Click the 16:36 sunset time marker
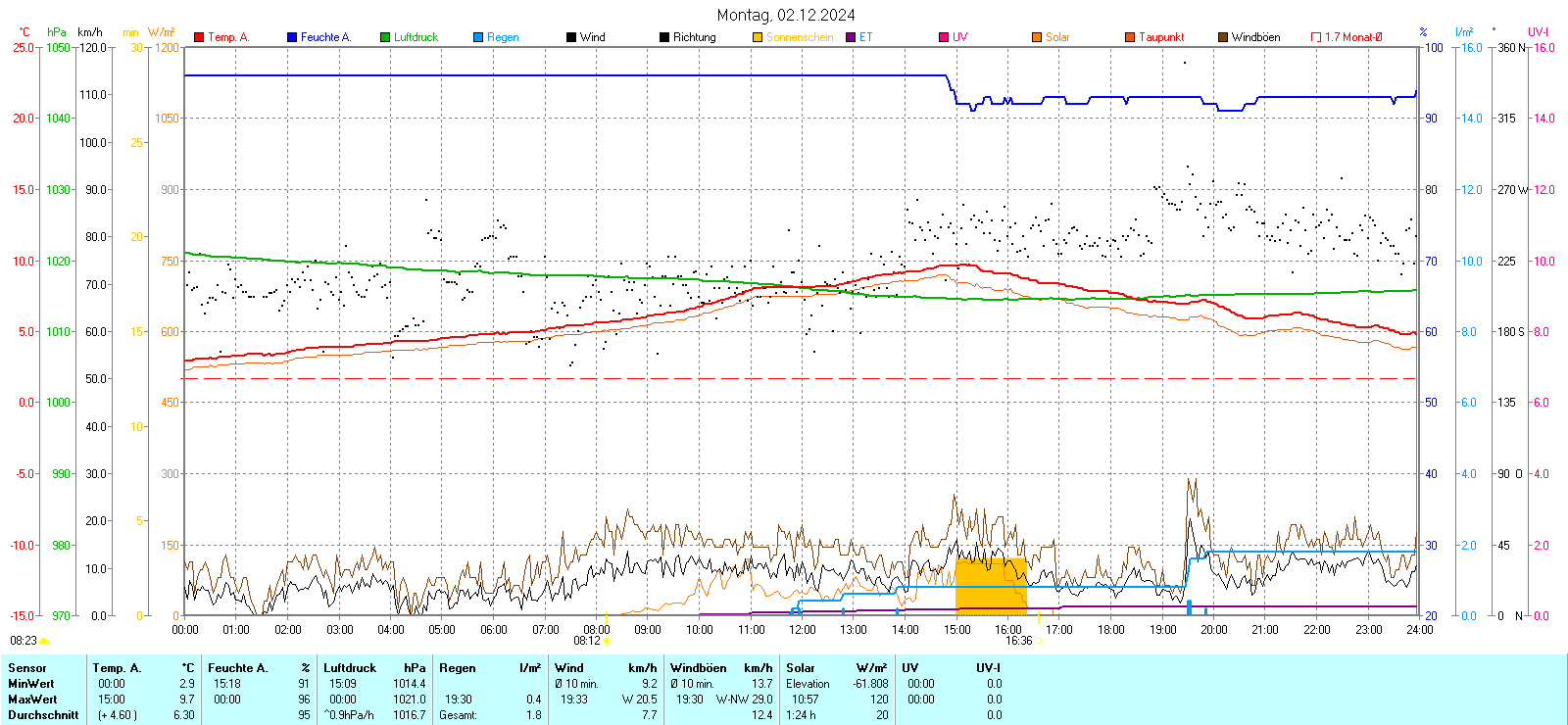 [1018, 641]
